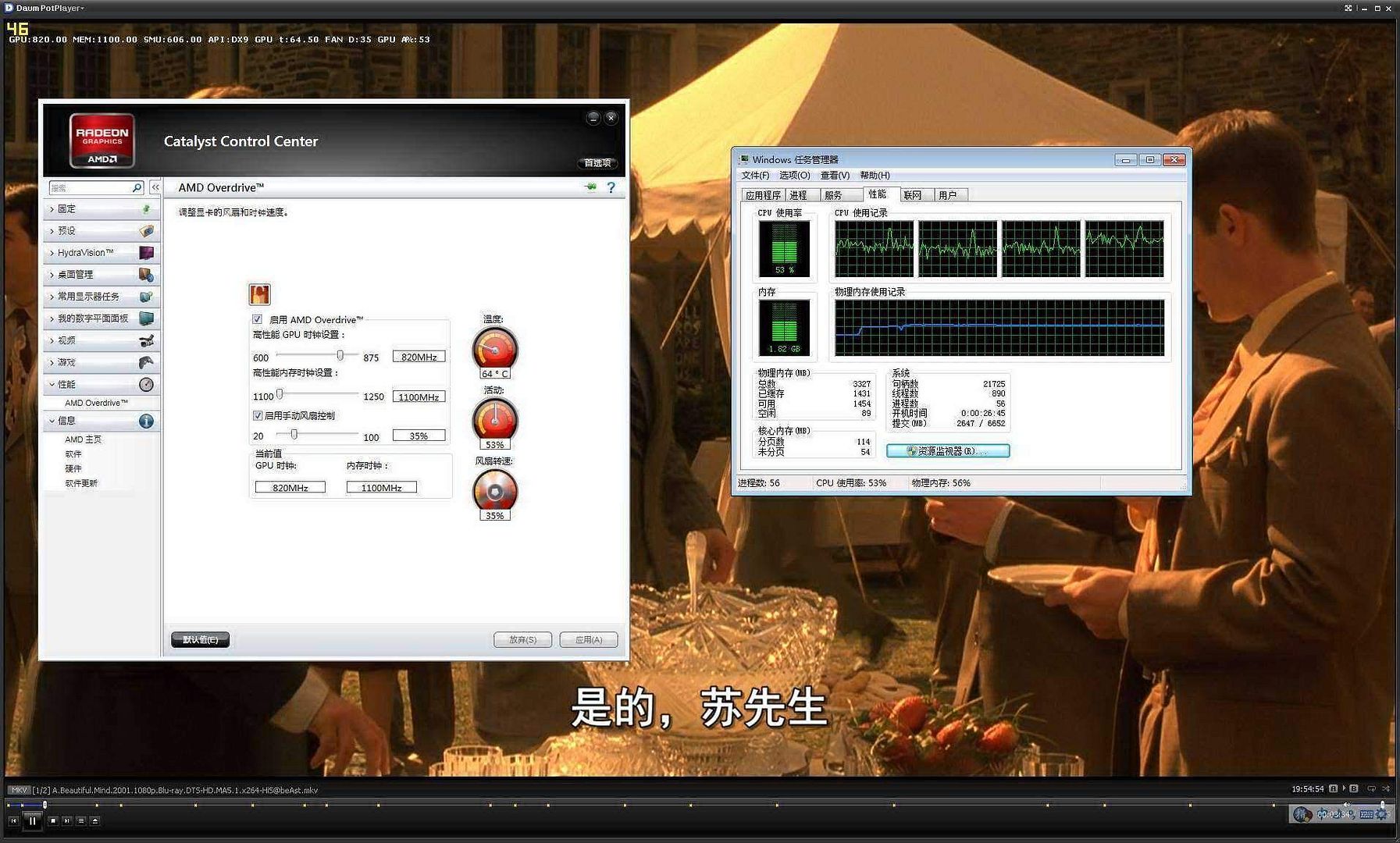Toggle the 启用手动风扇控制 checkbox
1400x843 pixels.
click(x=258, y=415)
